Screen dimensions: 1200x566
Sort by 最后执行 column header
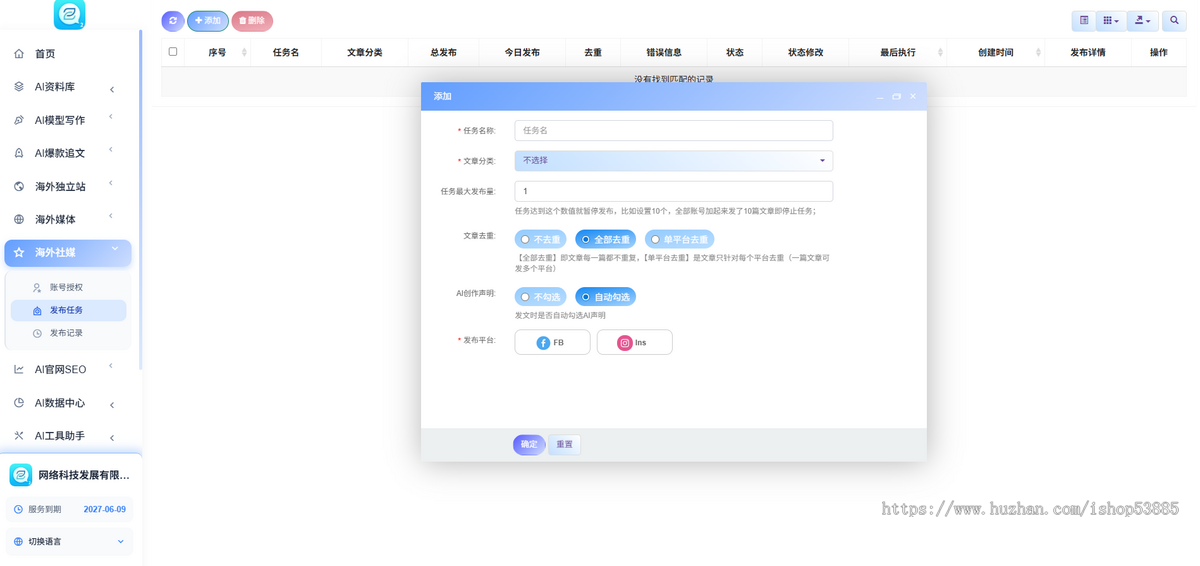(897, 52)
